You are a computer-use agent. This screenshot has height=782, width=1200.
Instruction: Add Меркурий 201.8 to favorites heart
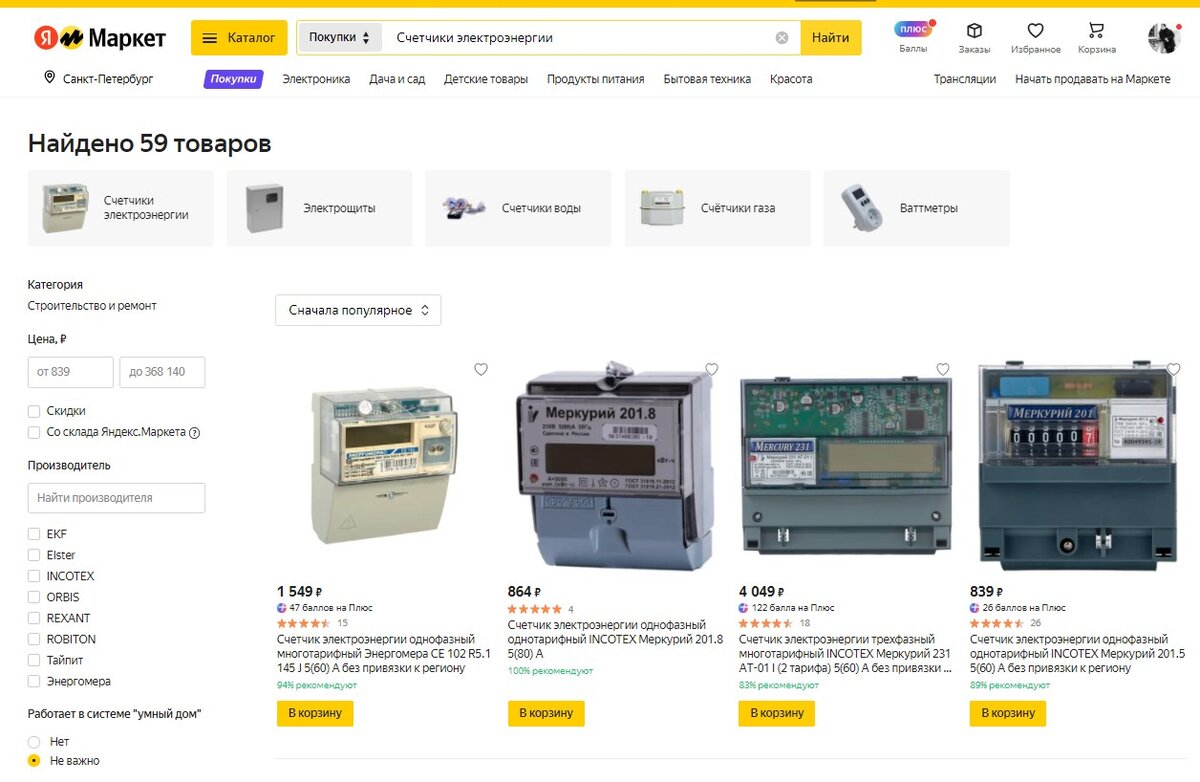[712, 369]
